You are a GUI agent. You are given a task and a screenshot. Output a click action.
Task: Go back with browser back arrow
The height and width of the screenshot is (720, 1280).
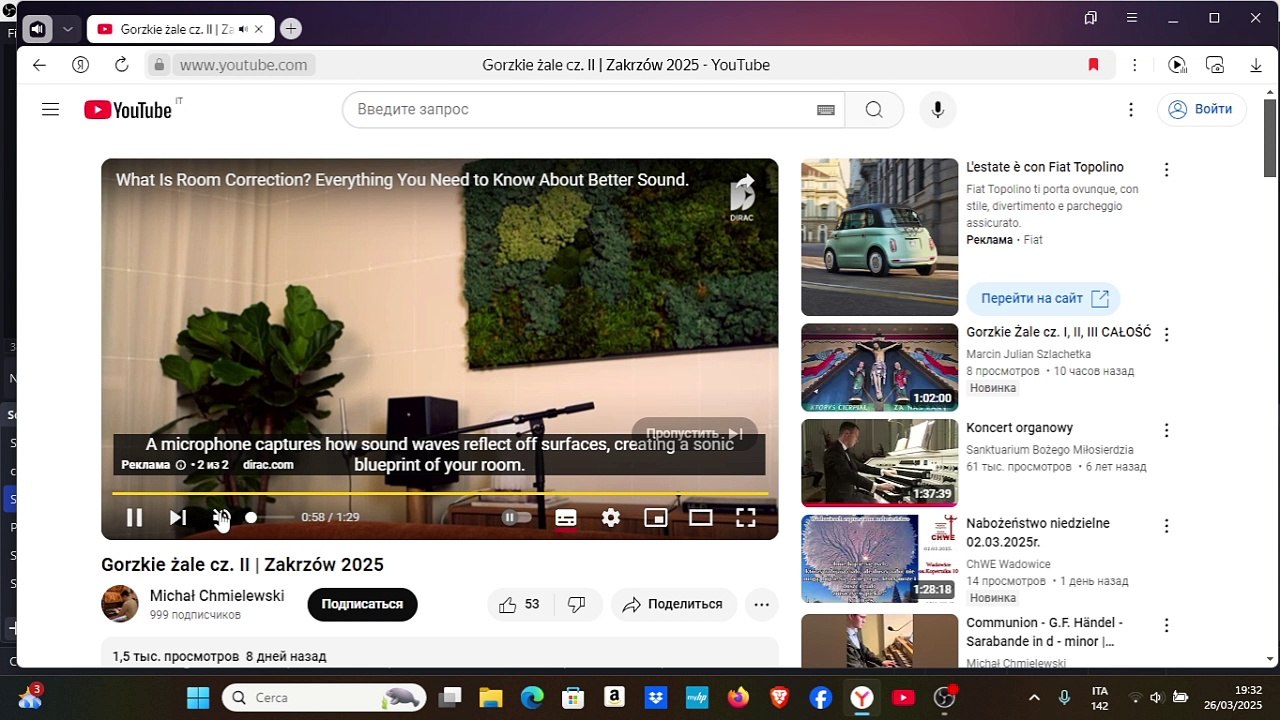(39, 65)
